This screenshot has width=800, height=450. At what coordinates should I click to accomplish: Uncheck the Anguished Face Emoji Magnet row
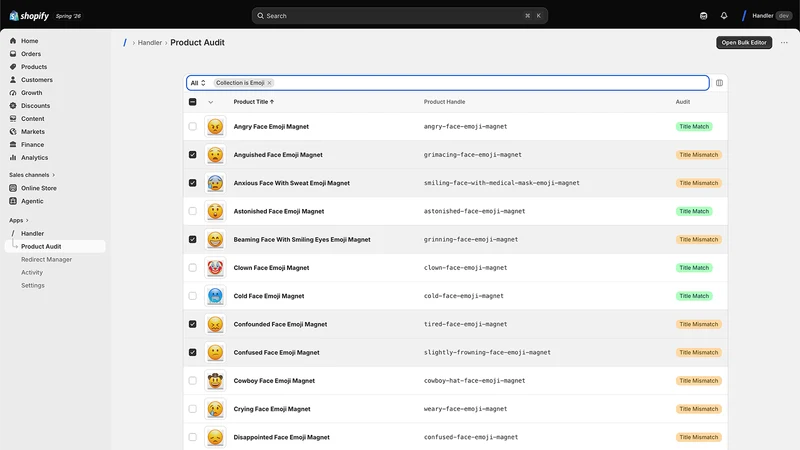point(192,155)
